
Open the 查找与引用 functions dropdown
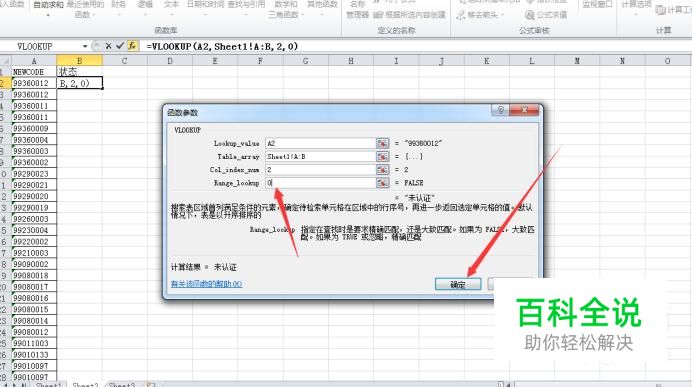click(x=246, y=8)
